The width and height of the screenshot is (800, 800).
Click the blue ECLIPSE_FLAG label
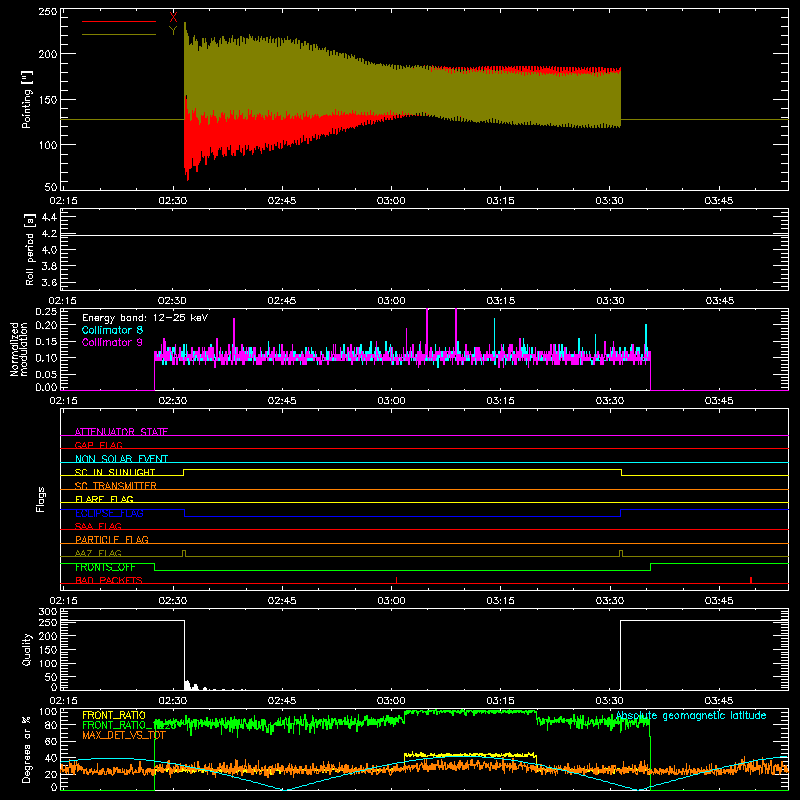[x=109, y=513]
